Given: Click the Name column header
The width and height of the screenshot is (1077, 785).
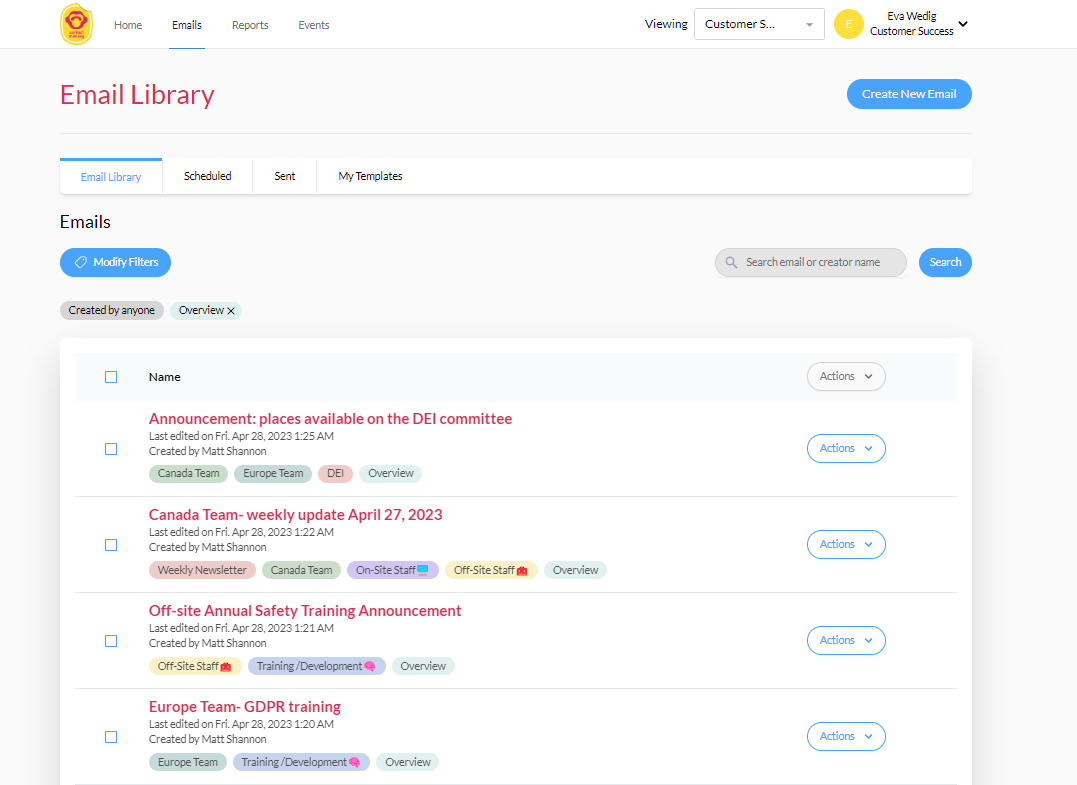Looking at the screenshot, I should point(165,377).
